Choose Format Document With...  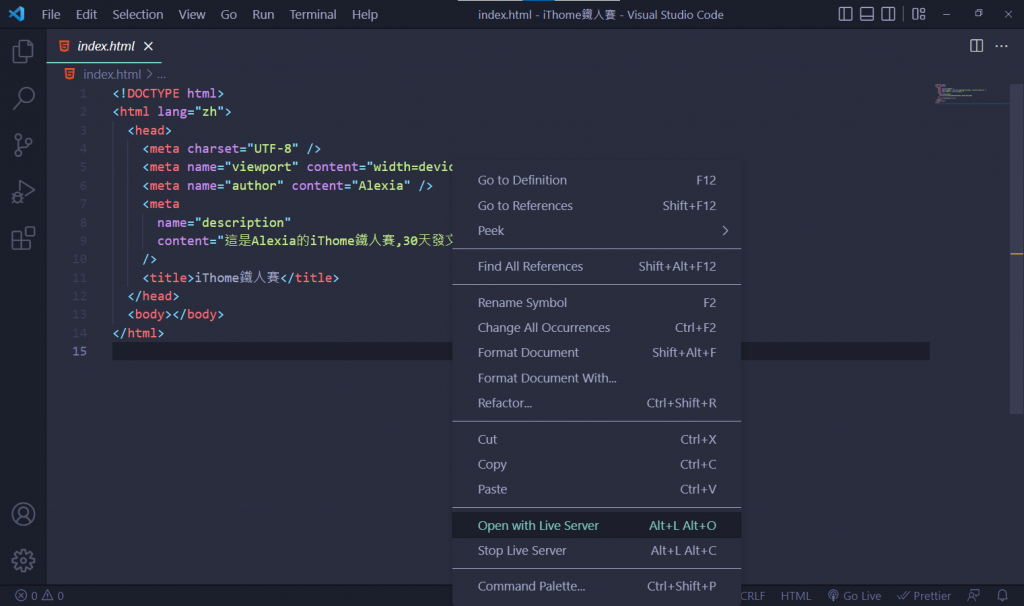click(597, 378)
